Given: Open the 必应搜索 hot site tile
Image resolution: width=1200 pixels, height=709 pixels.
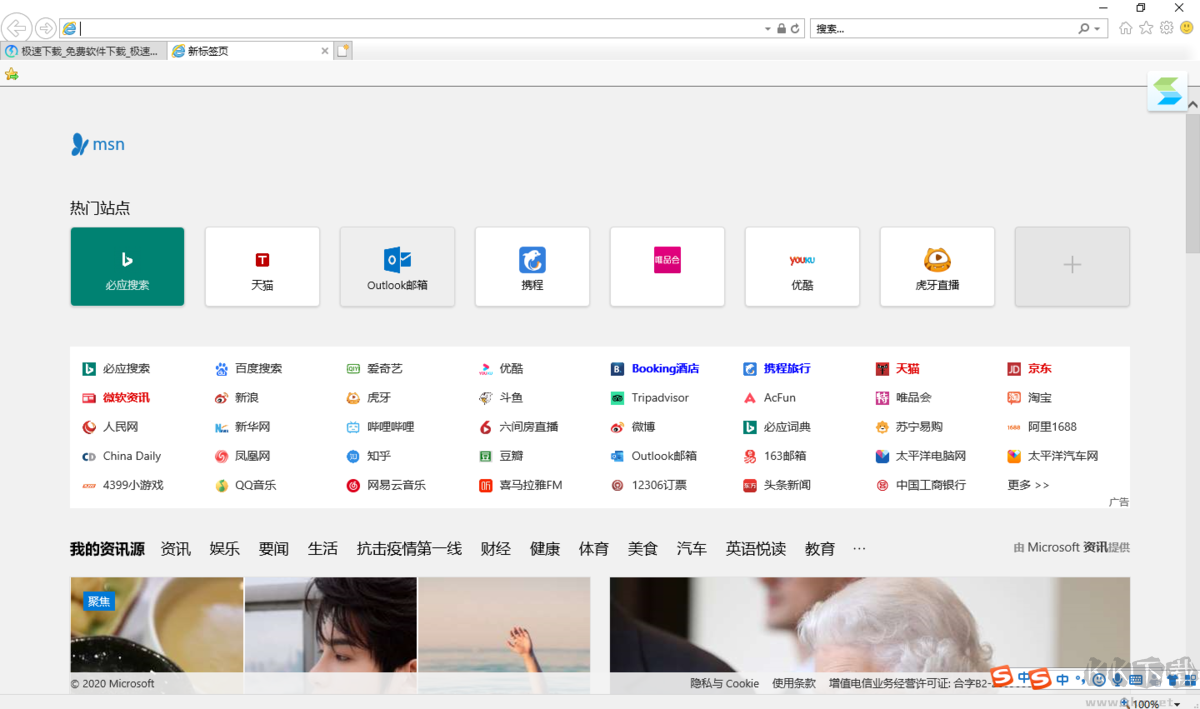Looking at the screenshot, I should tap(127, 266).
